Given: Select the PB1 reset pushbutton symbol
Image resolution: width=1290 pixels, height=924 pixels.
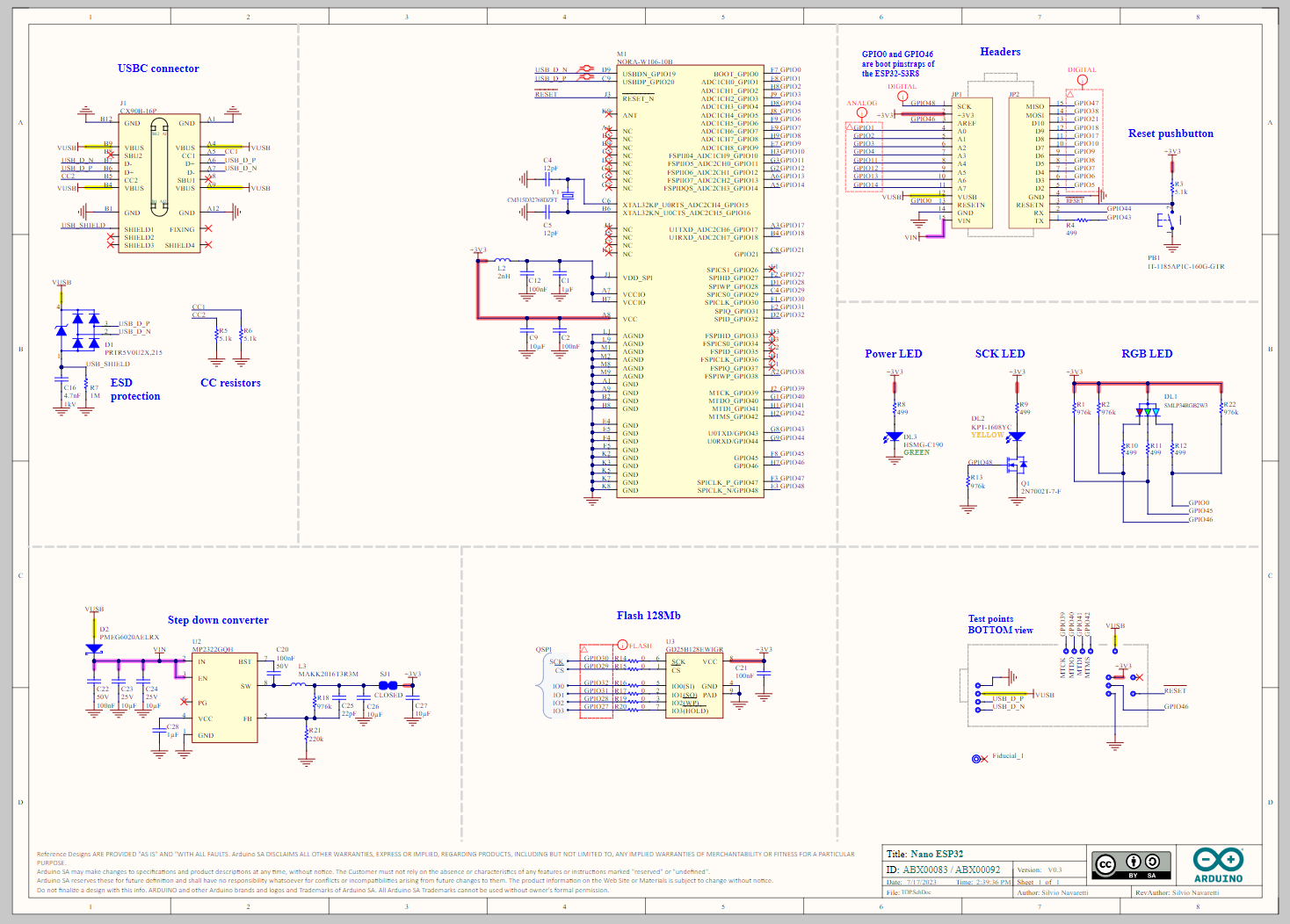Looking at the screenshot, I should pos(1171,220).
